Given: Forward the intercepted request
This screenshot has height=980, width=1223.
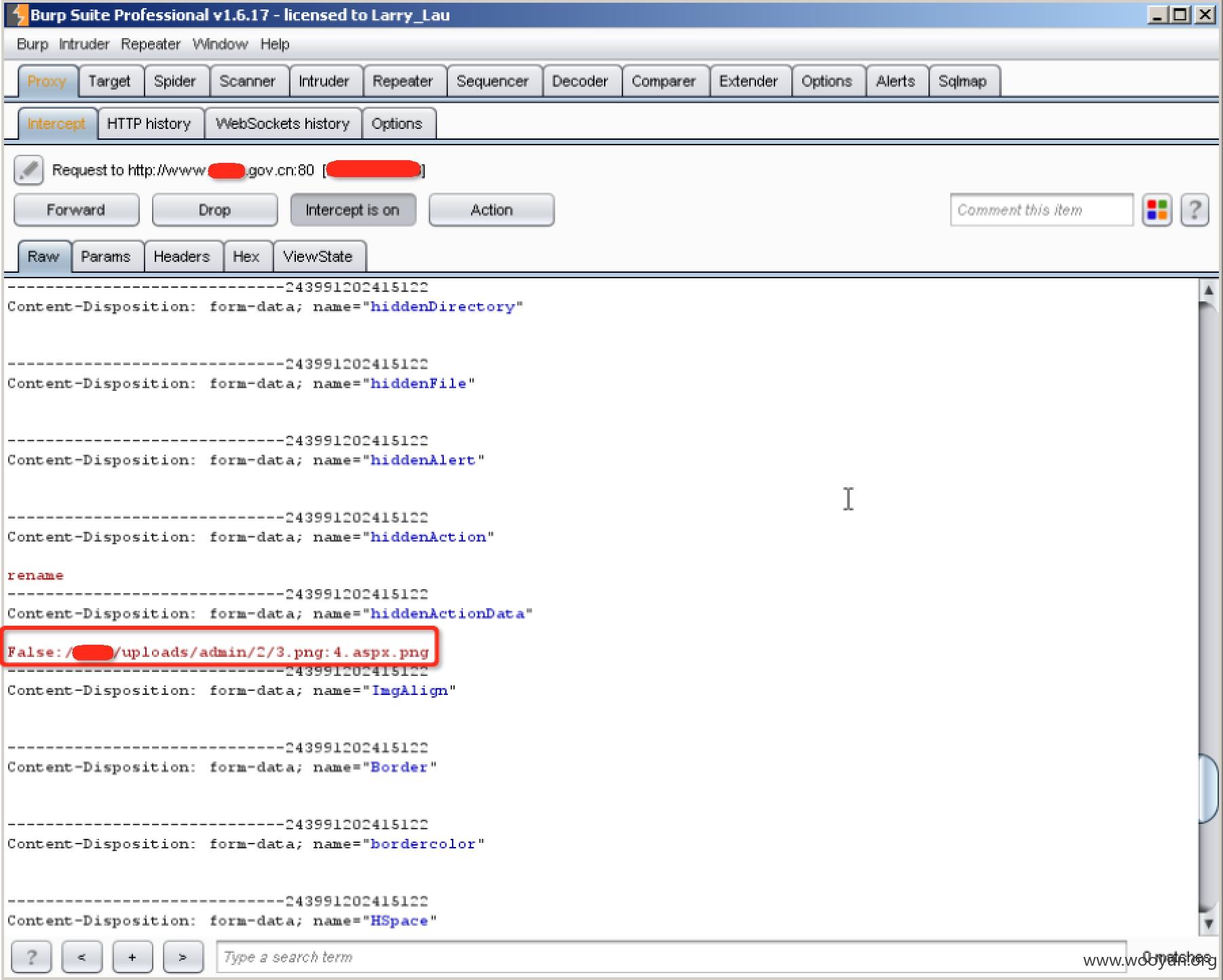Looking at the screenshot, I should (x=76, y=210).
